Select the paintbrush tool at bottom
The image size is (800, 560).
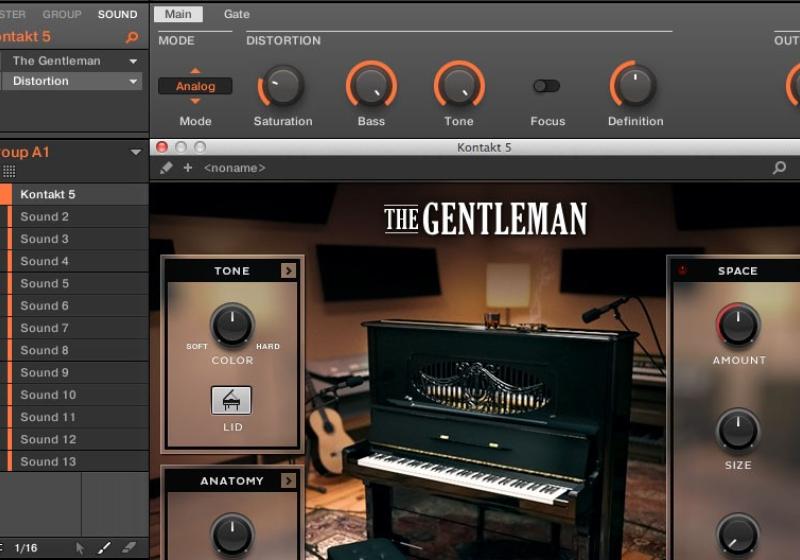[x=104, y=548]
